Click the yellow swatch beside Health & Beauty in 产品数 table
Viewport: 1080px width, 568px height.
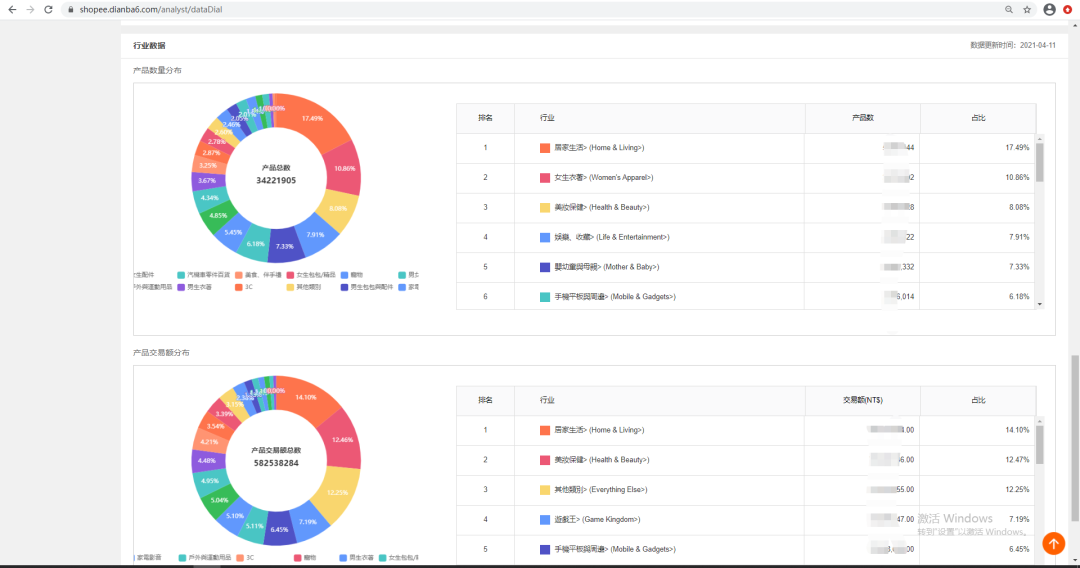[x=545, y=207]
